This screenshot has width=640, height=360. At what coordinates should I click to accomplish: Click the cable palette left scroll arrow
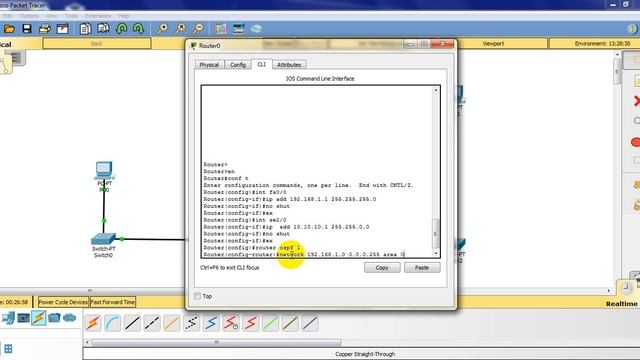point(87,342)
